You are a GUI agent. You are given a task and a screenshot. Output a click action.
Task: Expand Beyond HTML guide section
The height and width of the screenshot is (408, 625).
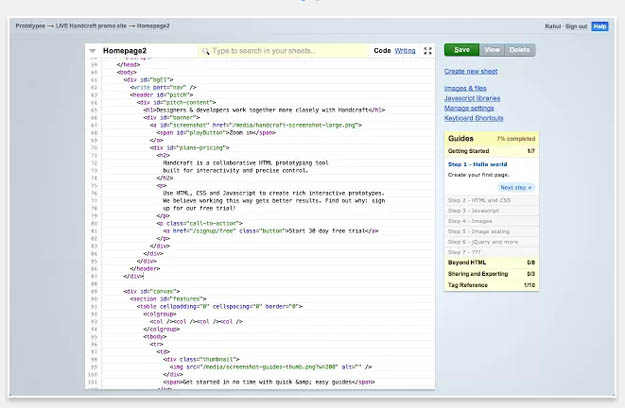tap(491, 263)
